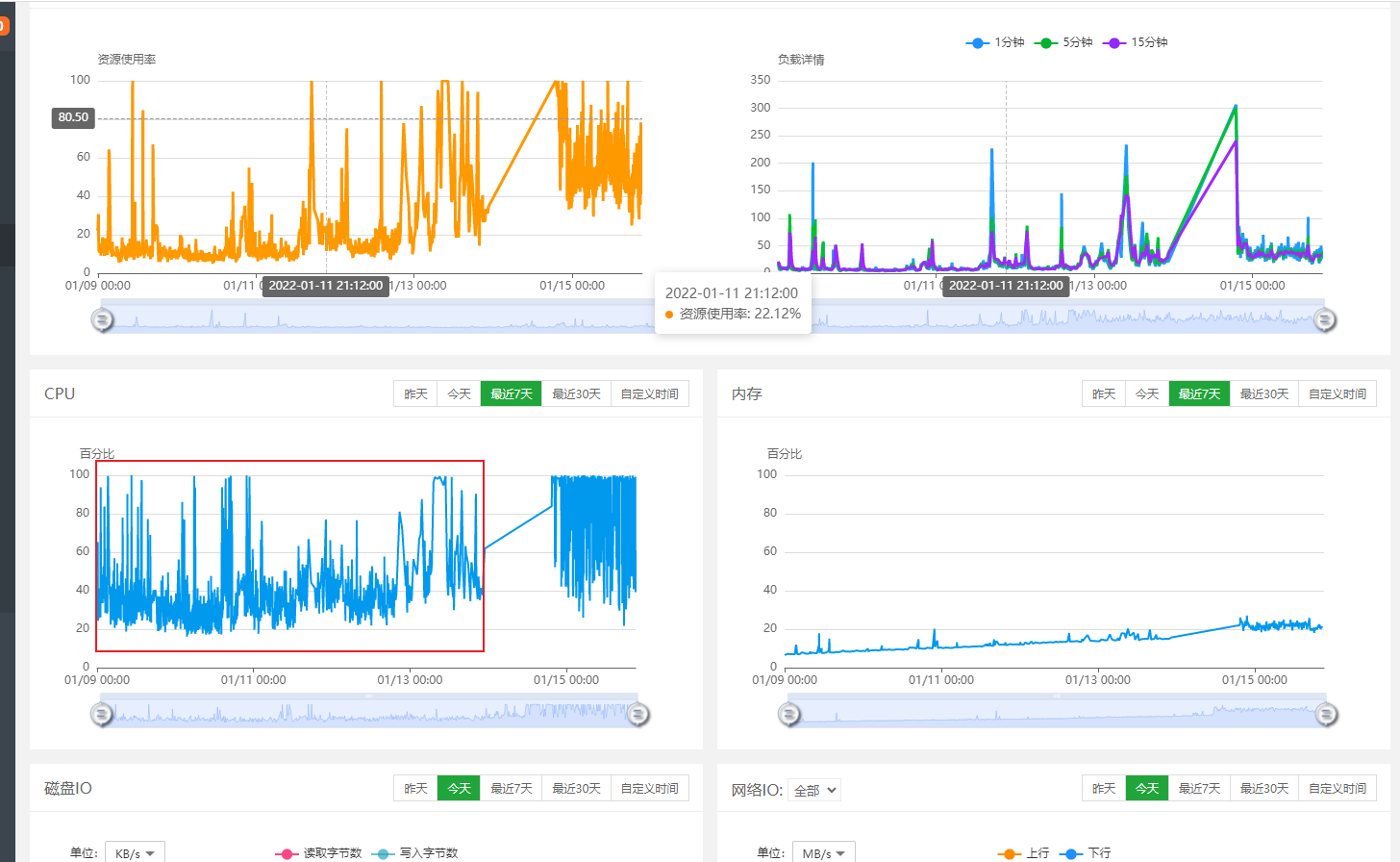Toggle 上行 series in network IO legend
The image size is (1400, 862).
point(1024,853)
